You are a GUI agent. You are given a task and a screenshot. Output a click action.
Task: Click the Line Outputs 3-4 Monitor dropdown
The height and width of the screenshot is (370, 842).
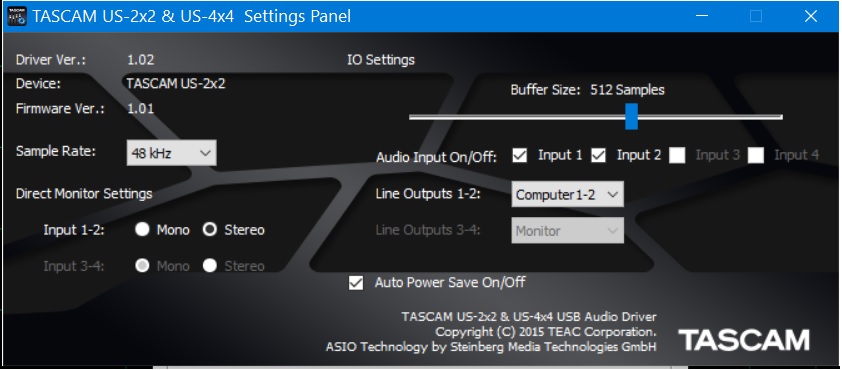point(568,230)
